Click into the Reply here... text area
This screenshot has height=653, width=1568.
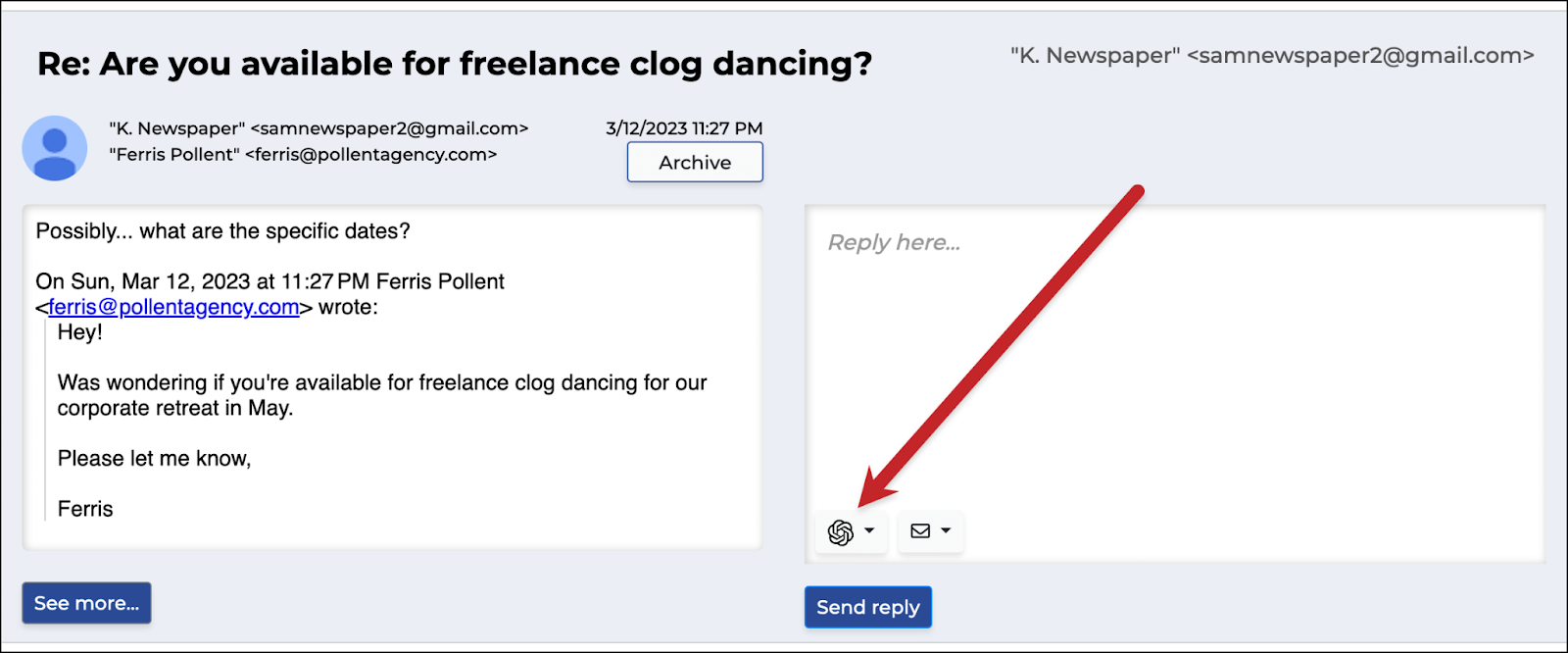tap(1174, 384)
